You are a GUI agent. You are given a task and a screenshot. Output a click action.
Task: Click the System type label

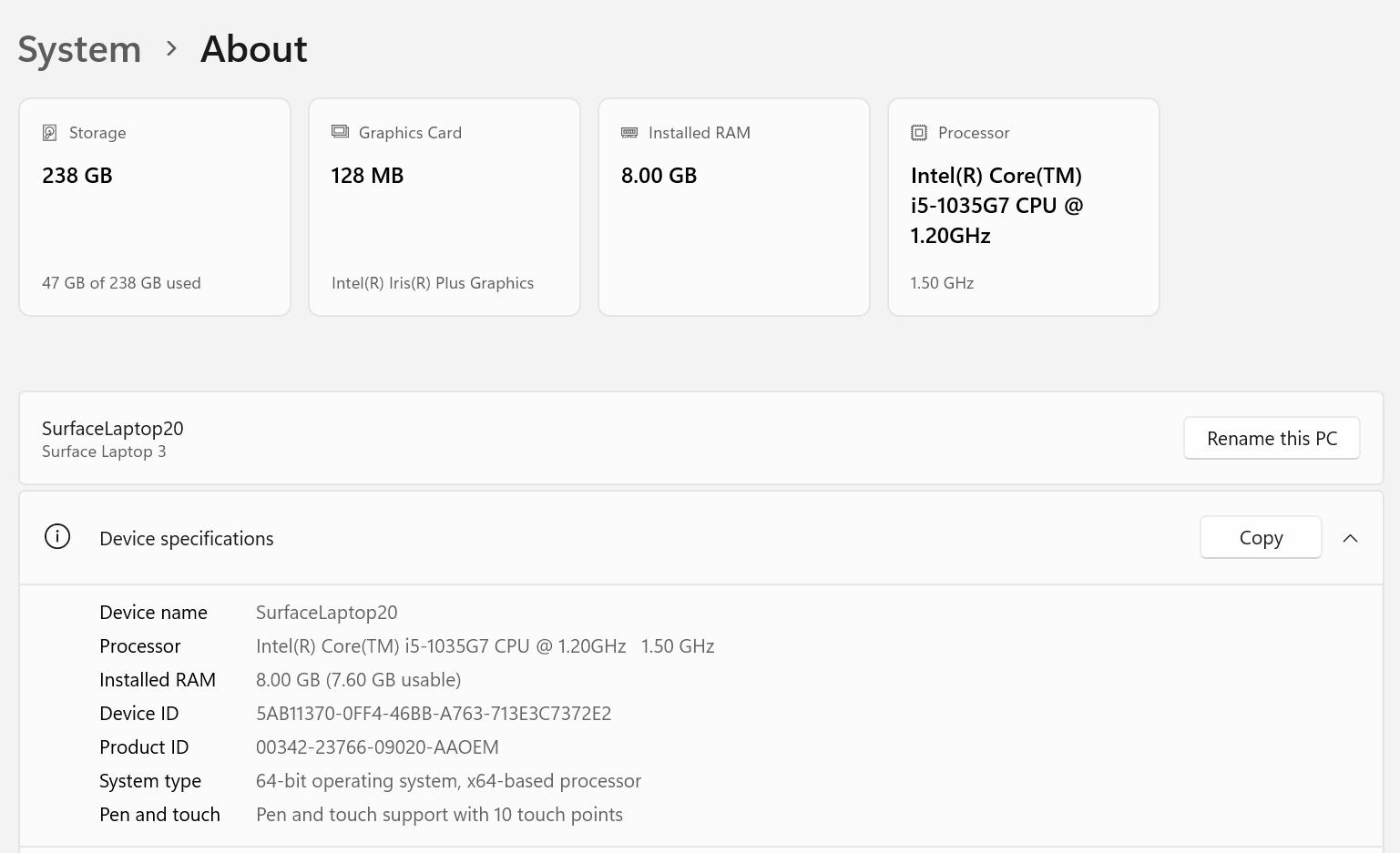click(x=150, y=781)
